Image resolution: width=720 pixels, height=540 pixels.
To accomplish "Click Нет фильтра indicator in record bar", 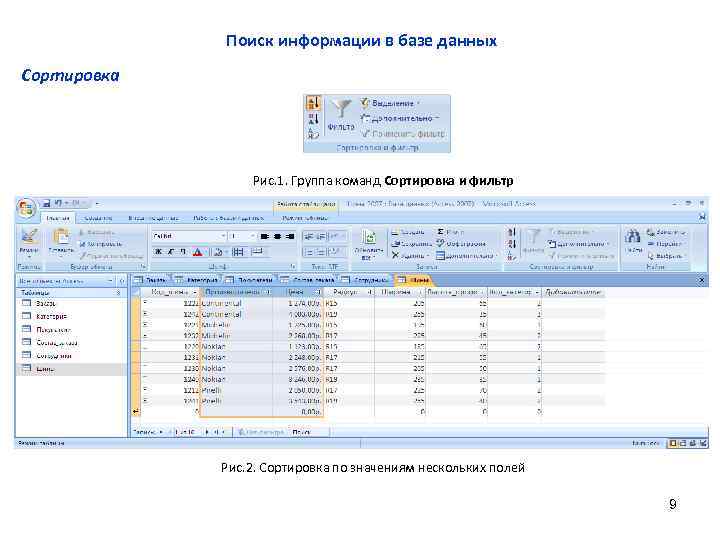I will tap(260, 432).
